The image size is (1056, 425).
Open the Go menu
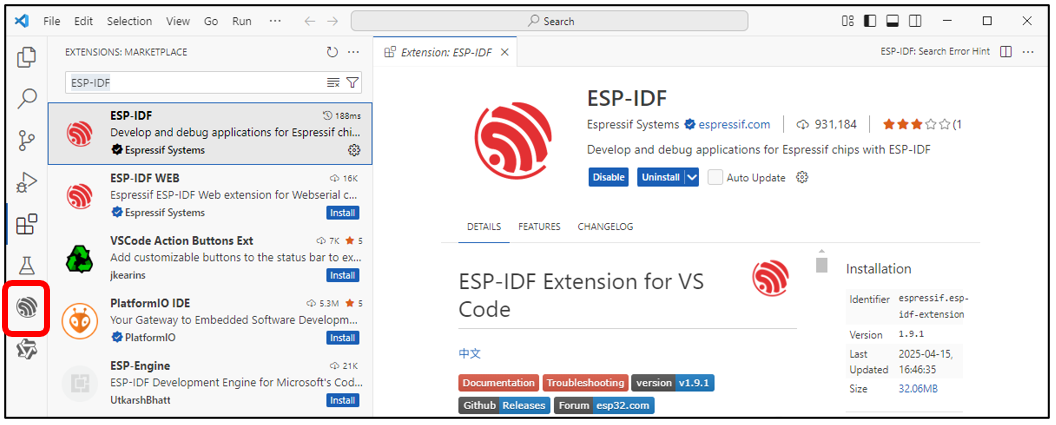(211, 21)
